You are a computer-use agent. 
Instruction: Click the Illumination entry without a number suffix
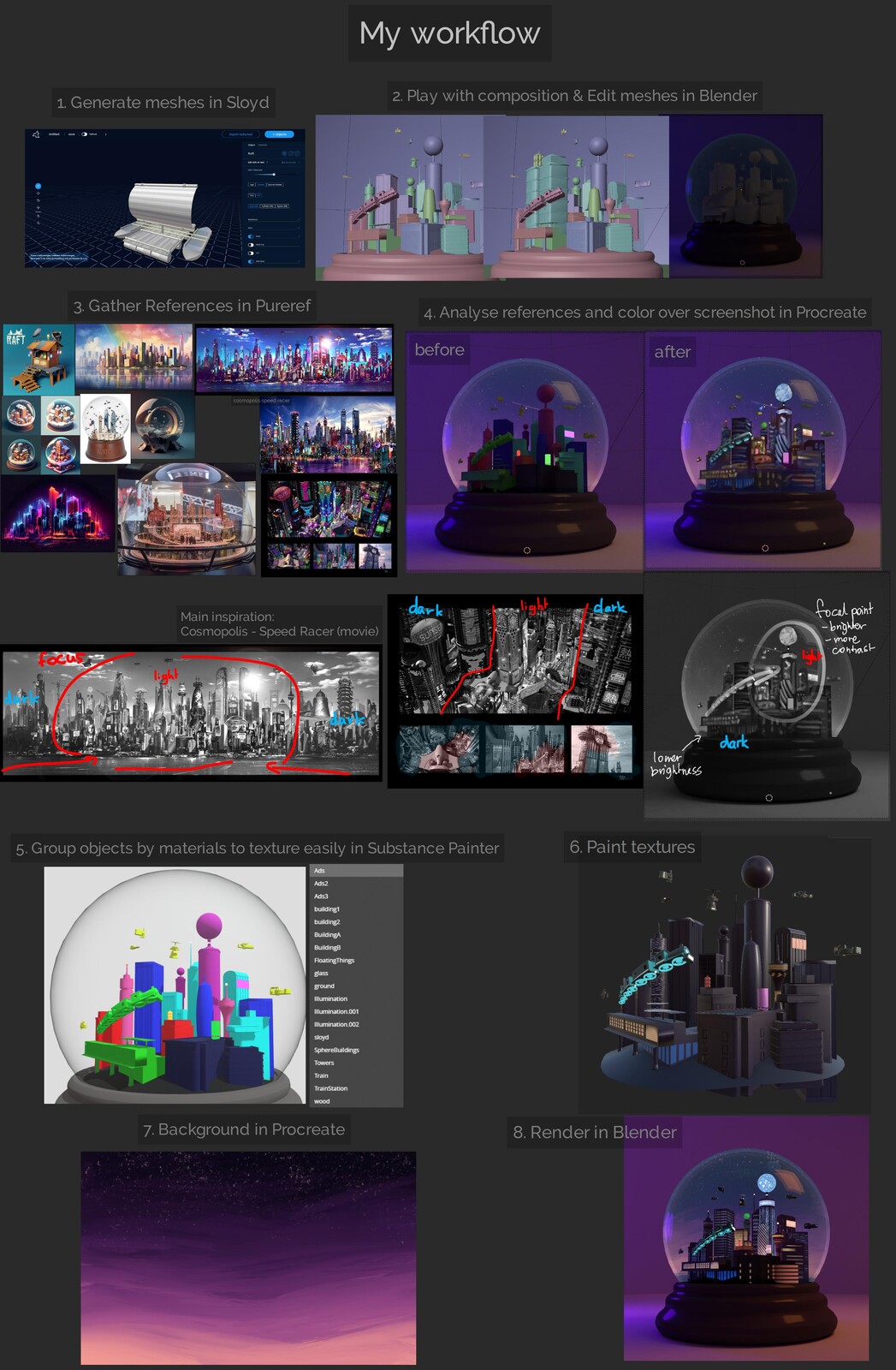click(x=356, y=999)
